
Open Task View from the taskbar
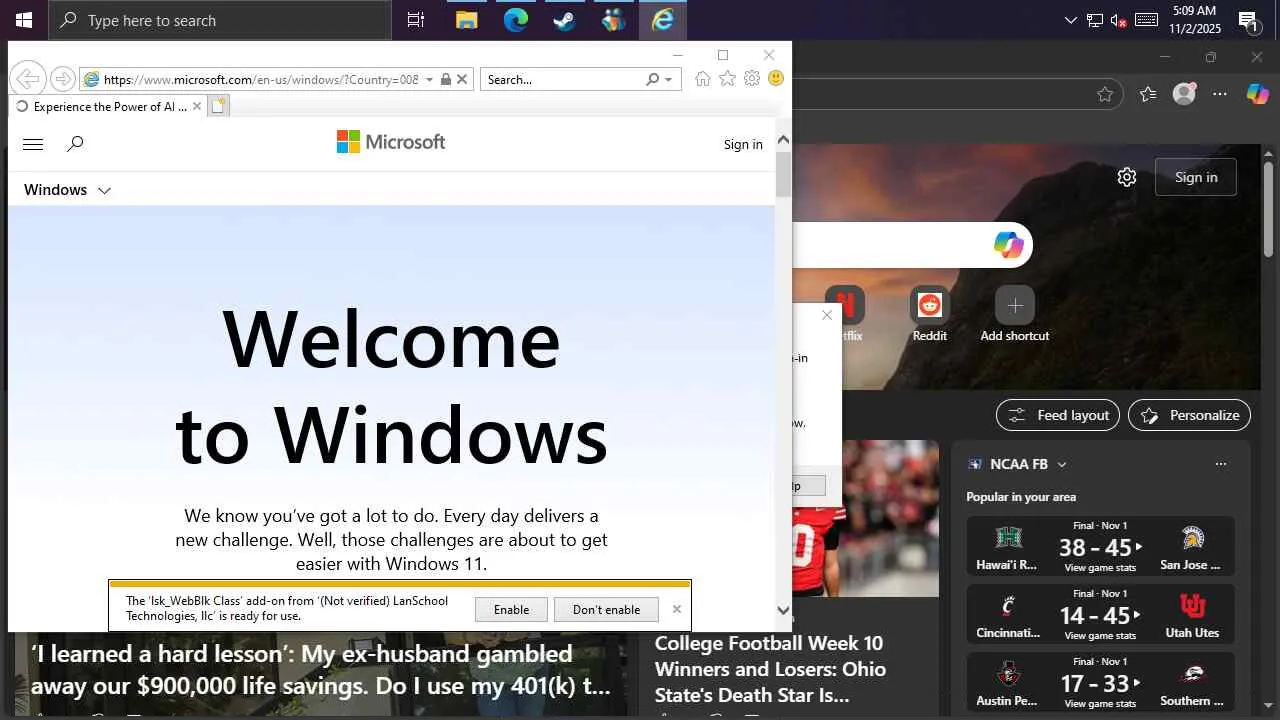pos(416,20)
